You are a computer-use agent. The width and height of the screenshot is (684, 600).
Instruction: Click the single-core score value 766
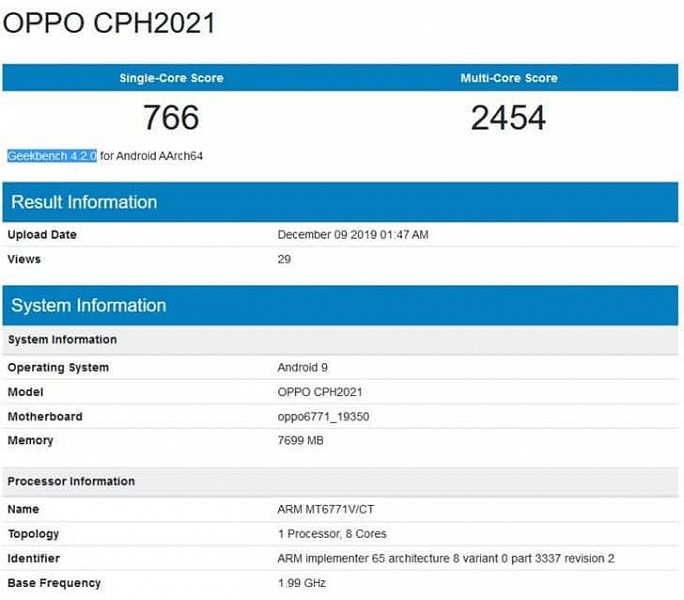point(171,117)
